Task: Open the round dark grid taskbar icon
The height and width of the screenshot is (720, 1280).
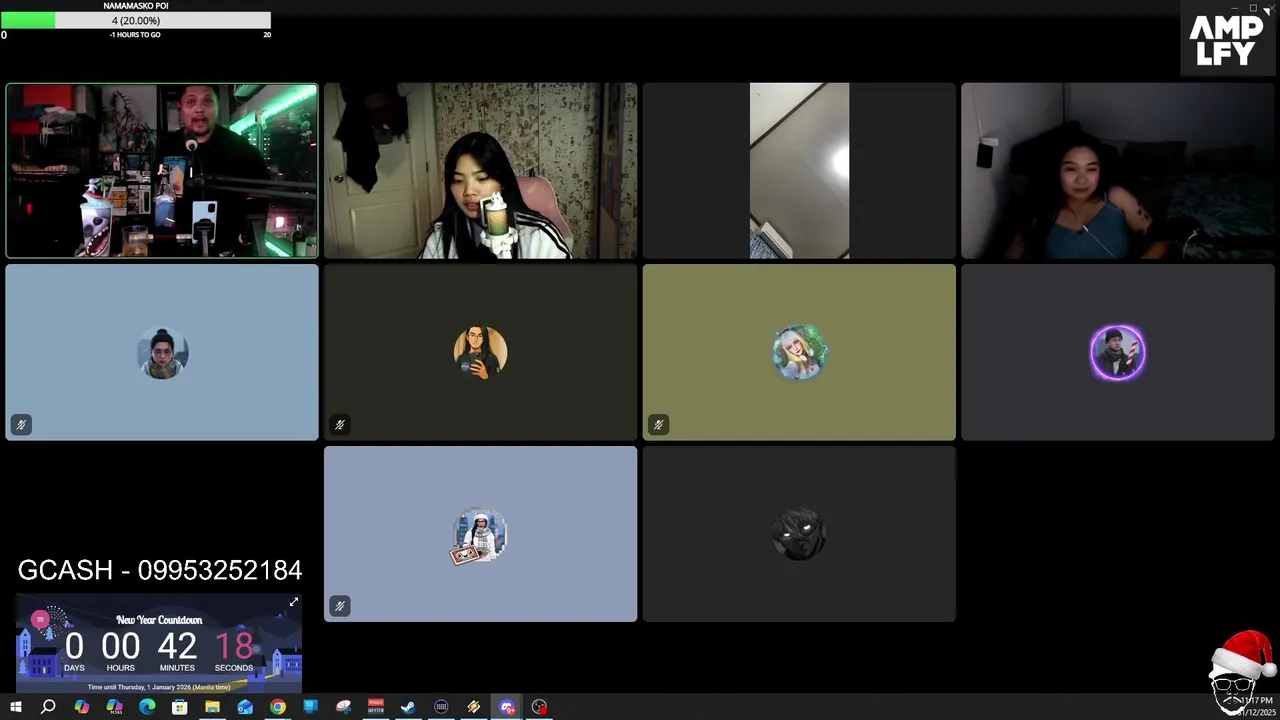Action: (441, 707)
